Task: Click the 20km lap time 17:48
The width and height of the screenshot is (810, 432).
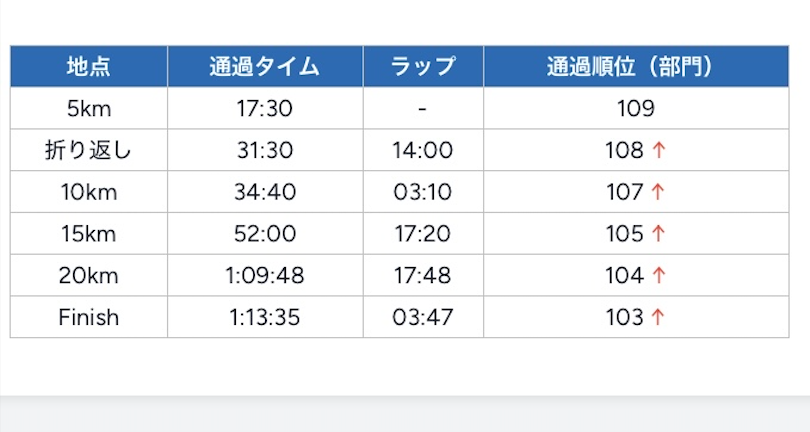Action: click(423, 276)
